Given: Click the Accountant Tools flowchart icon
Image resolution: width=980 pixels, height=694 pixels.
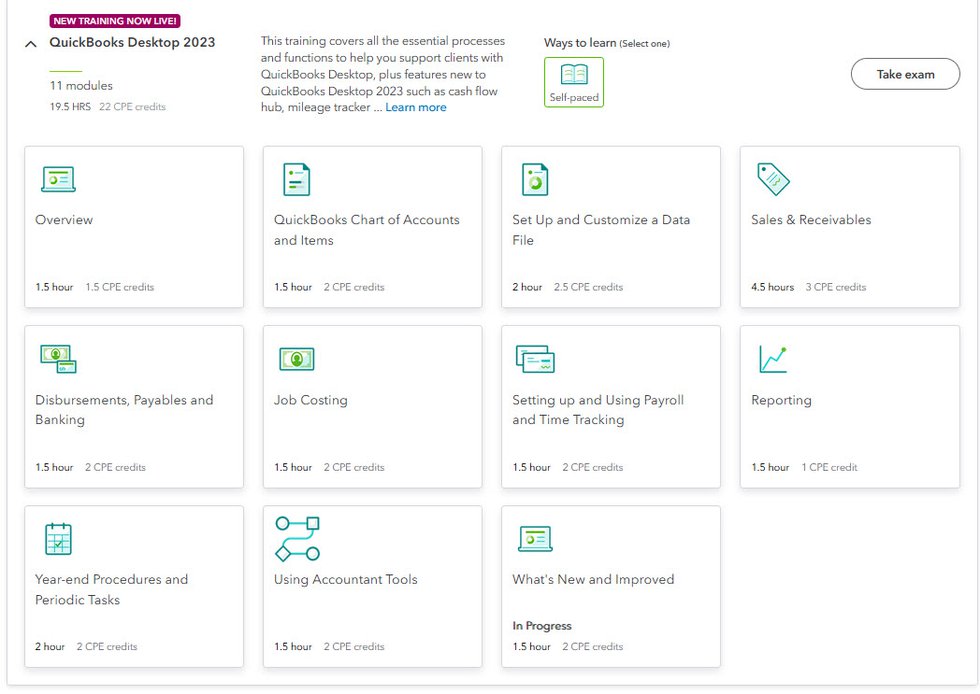Looking at the screenshot, I should tap(297, 539).
